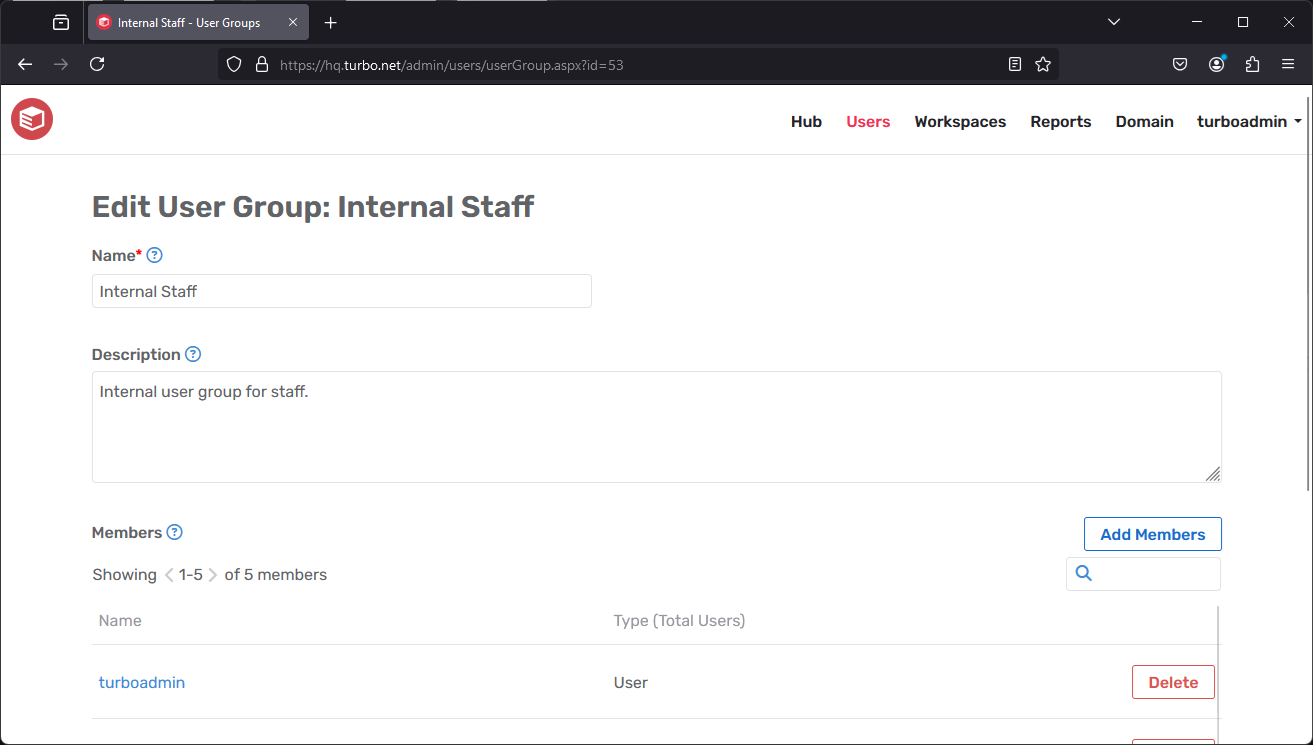Viewport: 1313px width, 745px height.
Task: Click the Turbo logo icon
Action: point(31,119)
